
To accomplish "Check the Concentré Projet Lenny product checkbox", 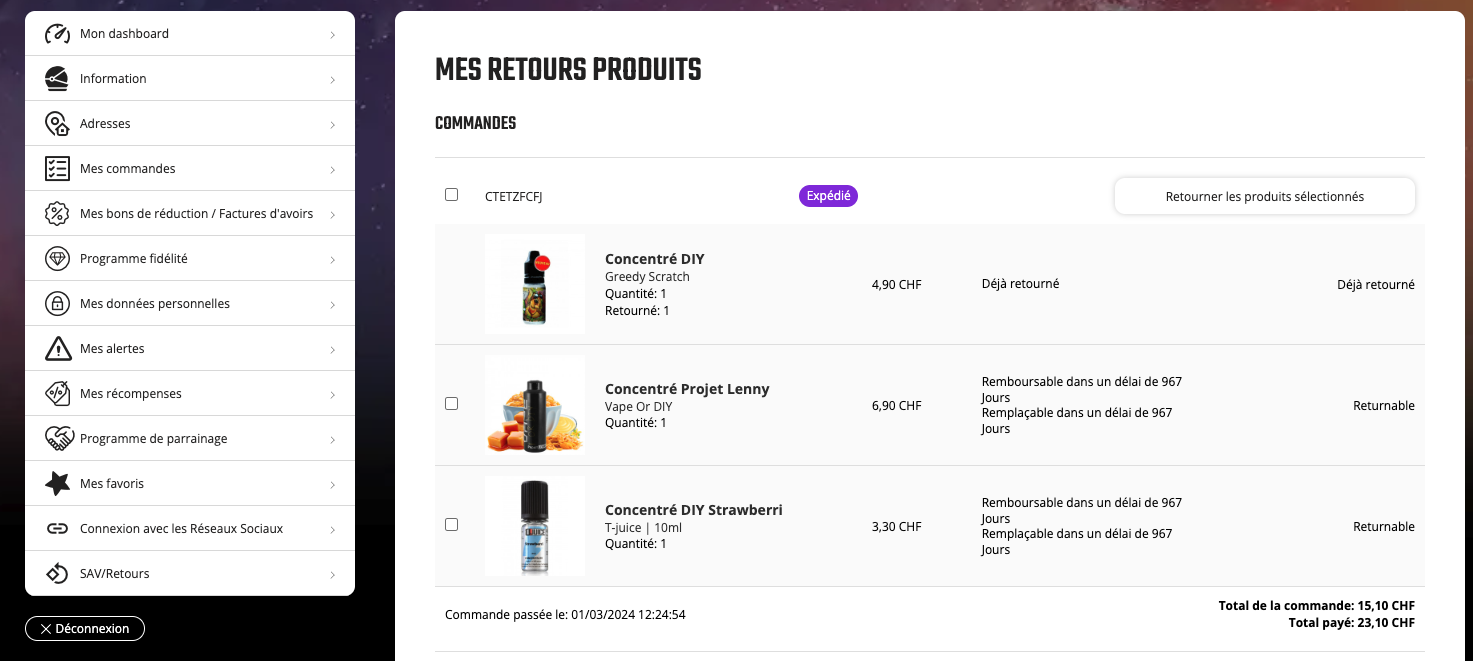I will (451, 404).
